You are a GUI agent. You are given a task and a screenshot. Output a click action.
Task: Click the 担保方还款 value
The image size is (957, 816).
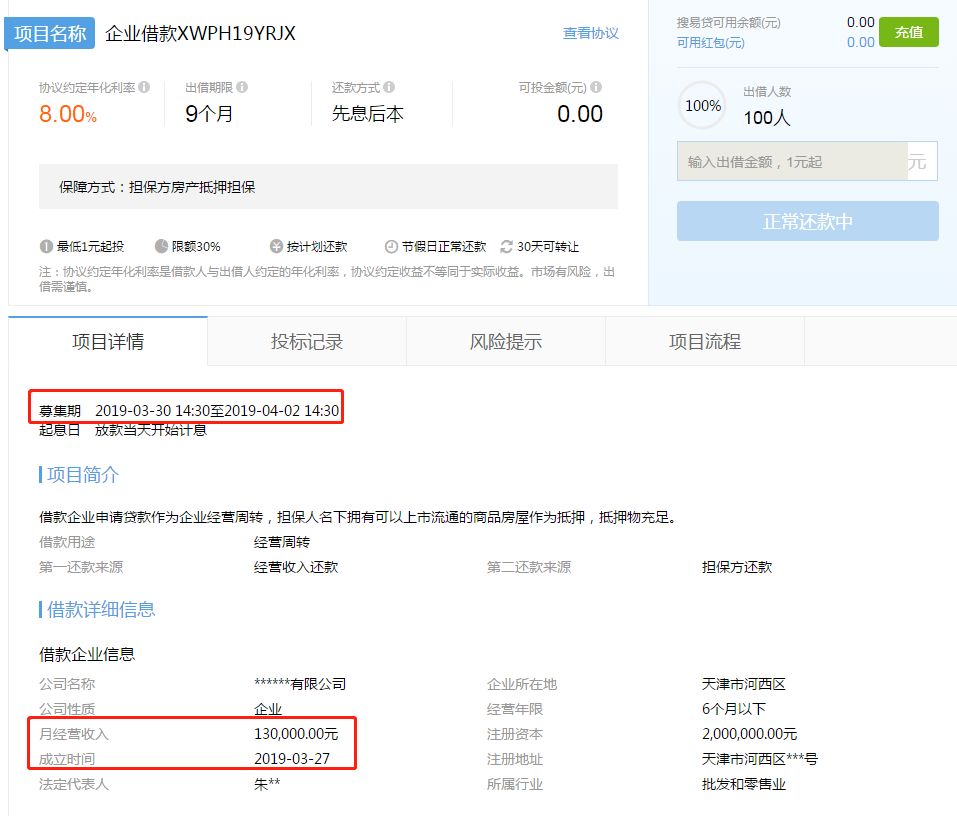point(737,567)
